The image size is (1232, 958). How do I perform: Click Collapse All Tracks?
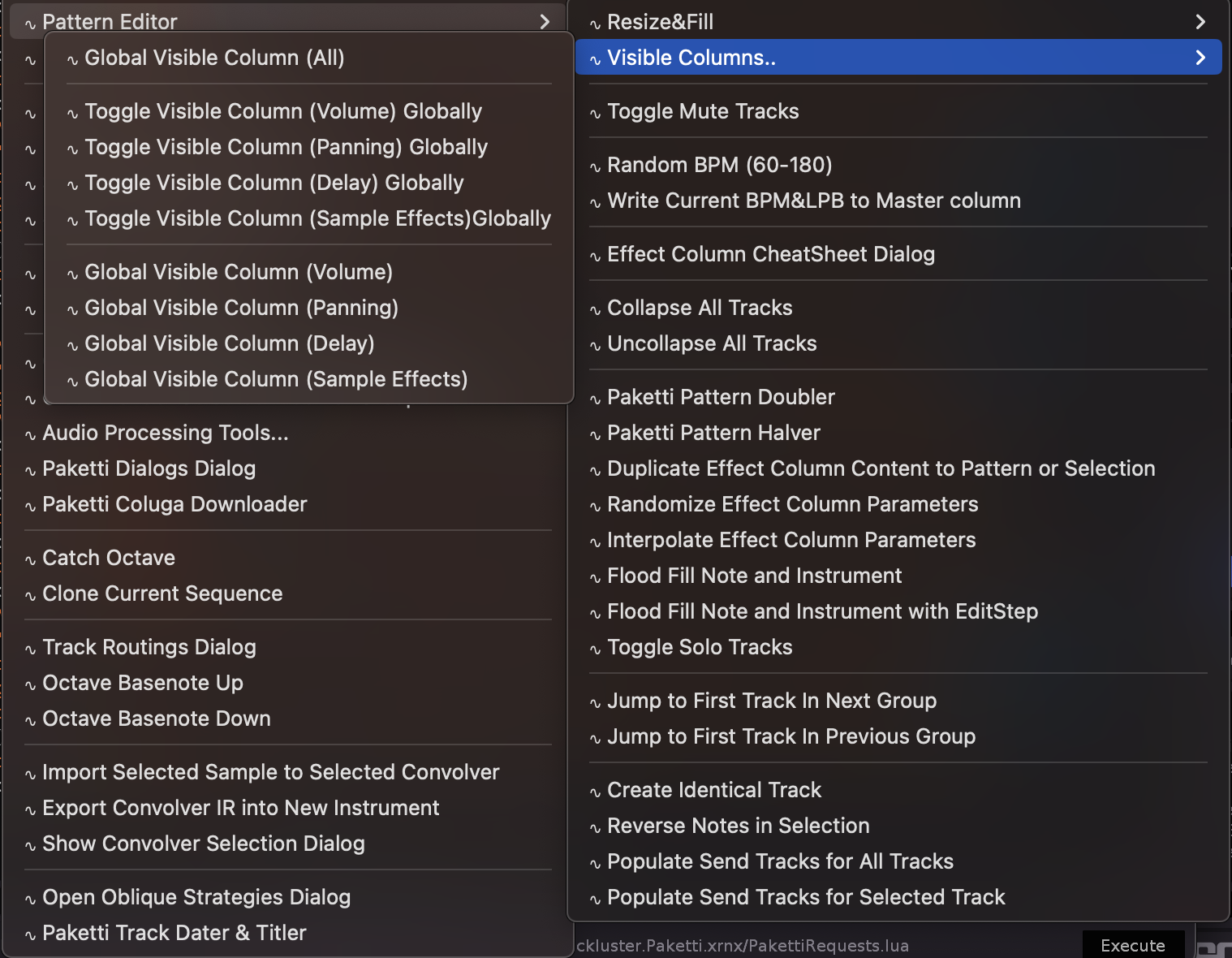coord(700,308)
